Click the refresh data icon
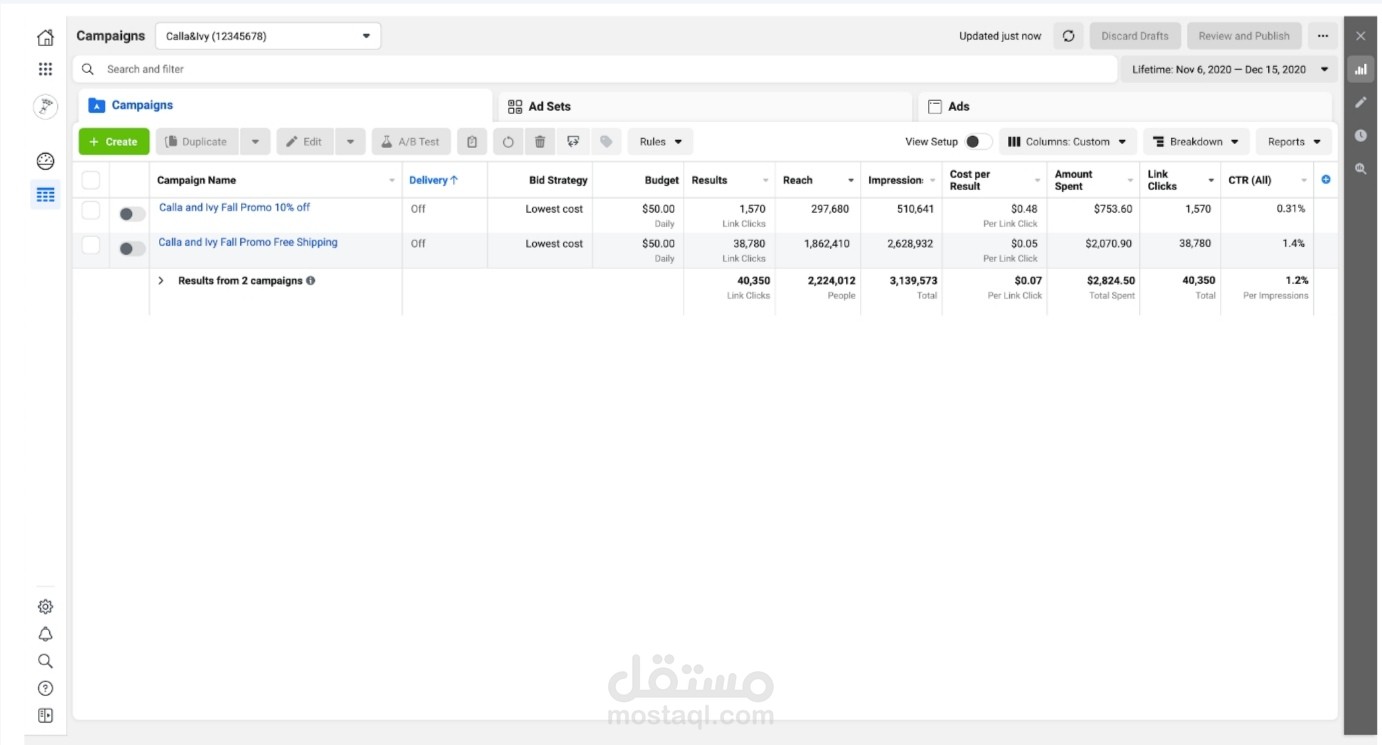The image size is (1382, 745). 1068,36
